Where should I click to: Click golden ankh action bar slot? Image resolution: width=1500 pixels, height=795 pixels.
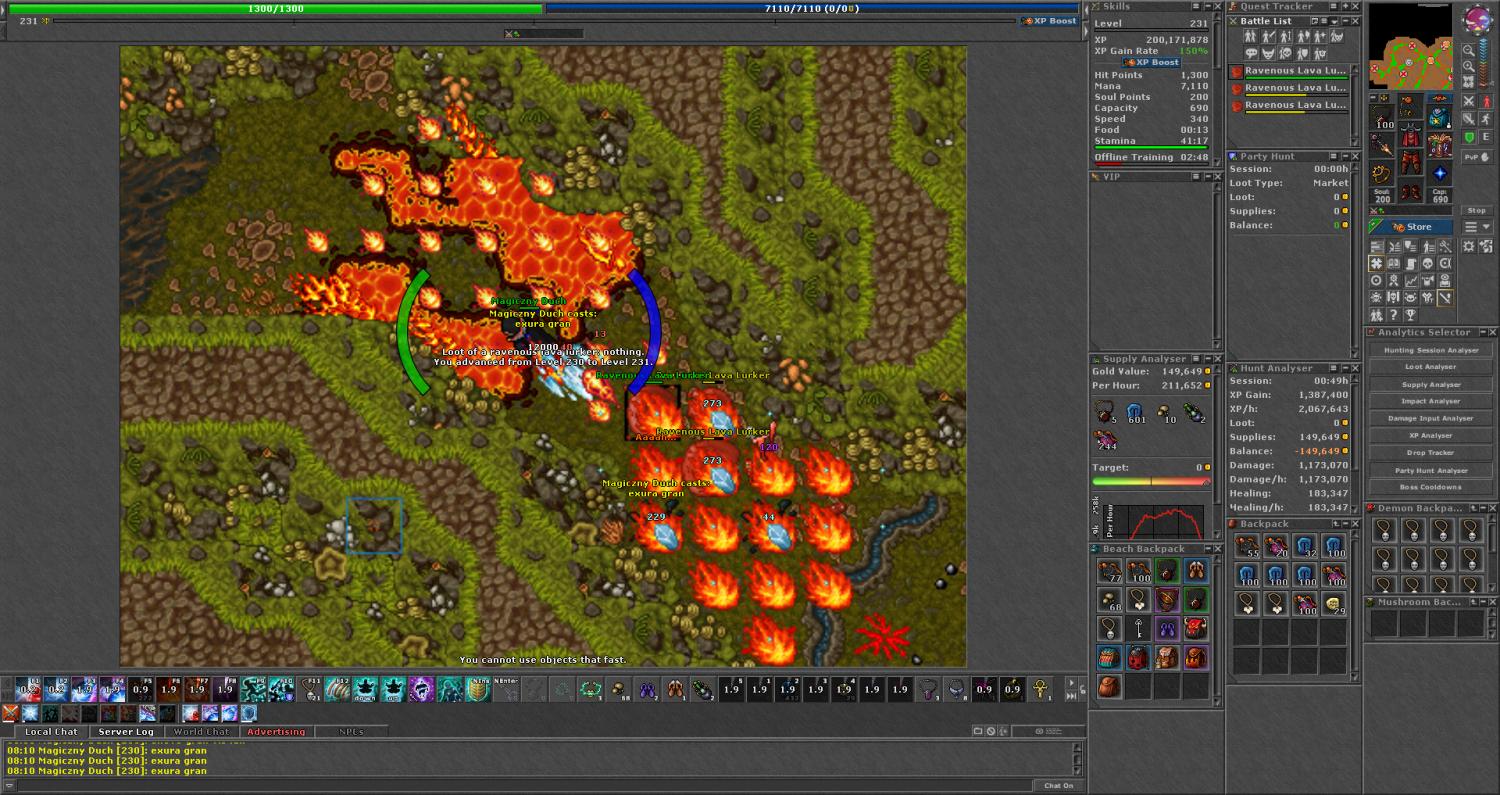tap(1041, 689)
